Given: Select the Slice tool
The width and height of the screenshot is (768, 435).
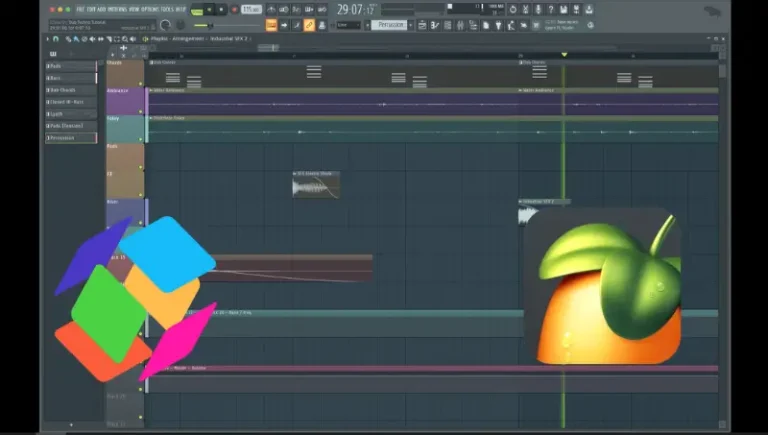Looking at the screenshot, I should pos(109,39).
